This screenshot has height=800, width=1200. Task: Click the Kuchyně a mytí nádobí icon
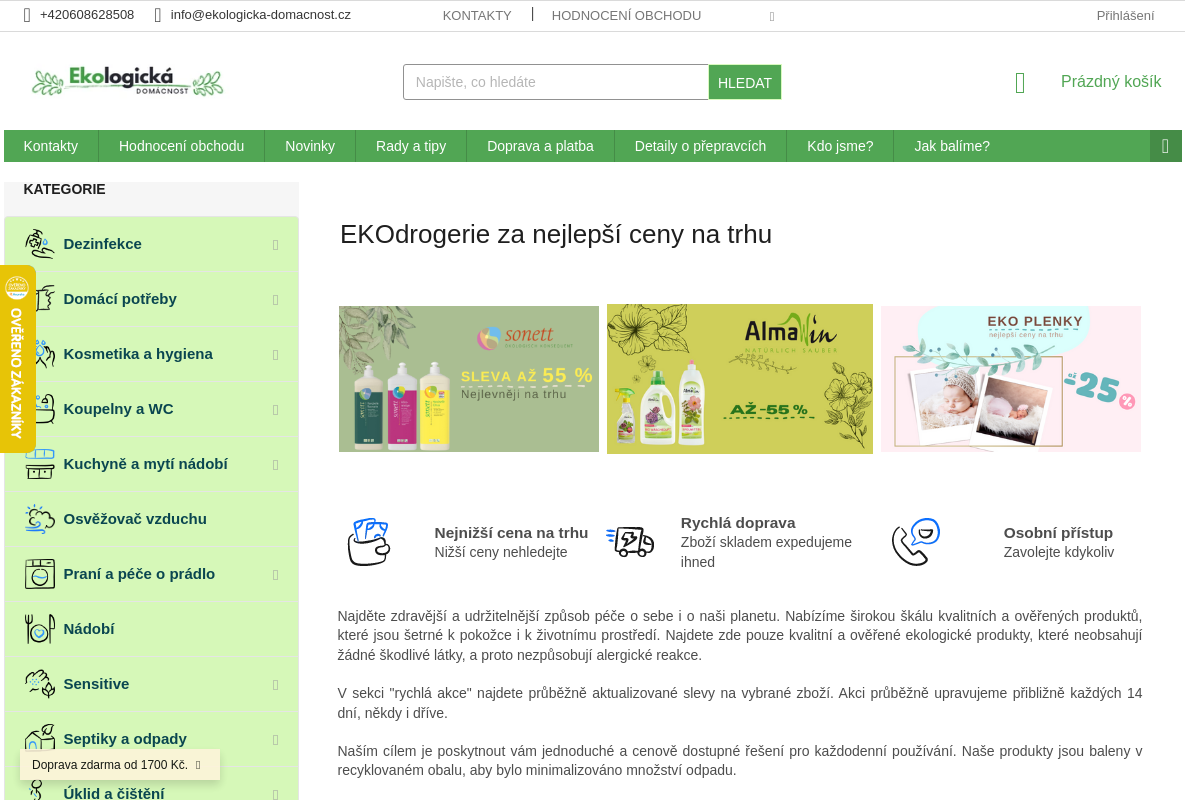click(x=40, y=464)
